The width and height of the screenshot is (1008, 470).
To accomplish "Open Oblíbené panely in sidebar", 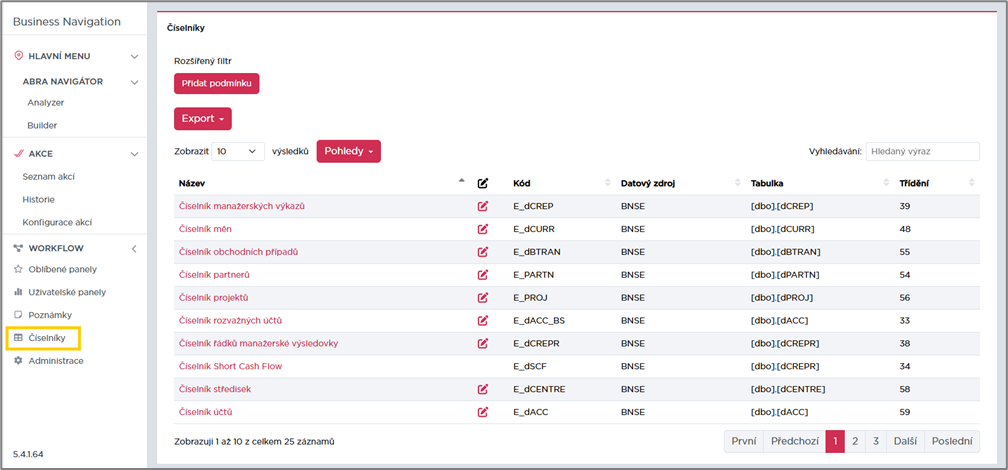I will pos(62,269).
